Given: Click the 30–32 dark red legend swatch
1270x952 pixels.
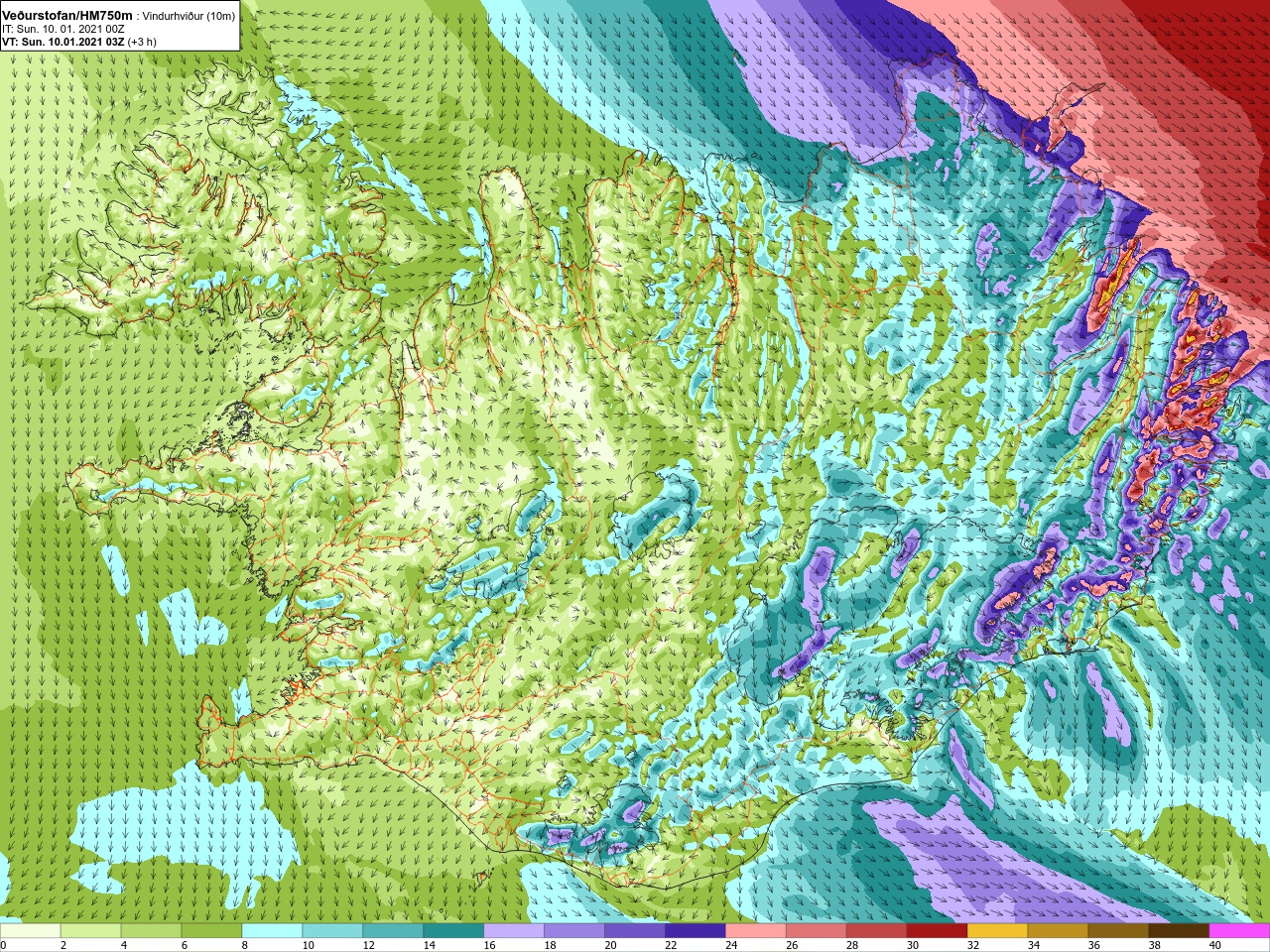Looking at the screenshot, I should tap(939, 931).
